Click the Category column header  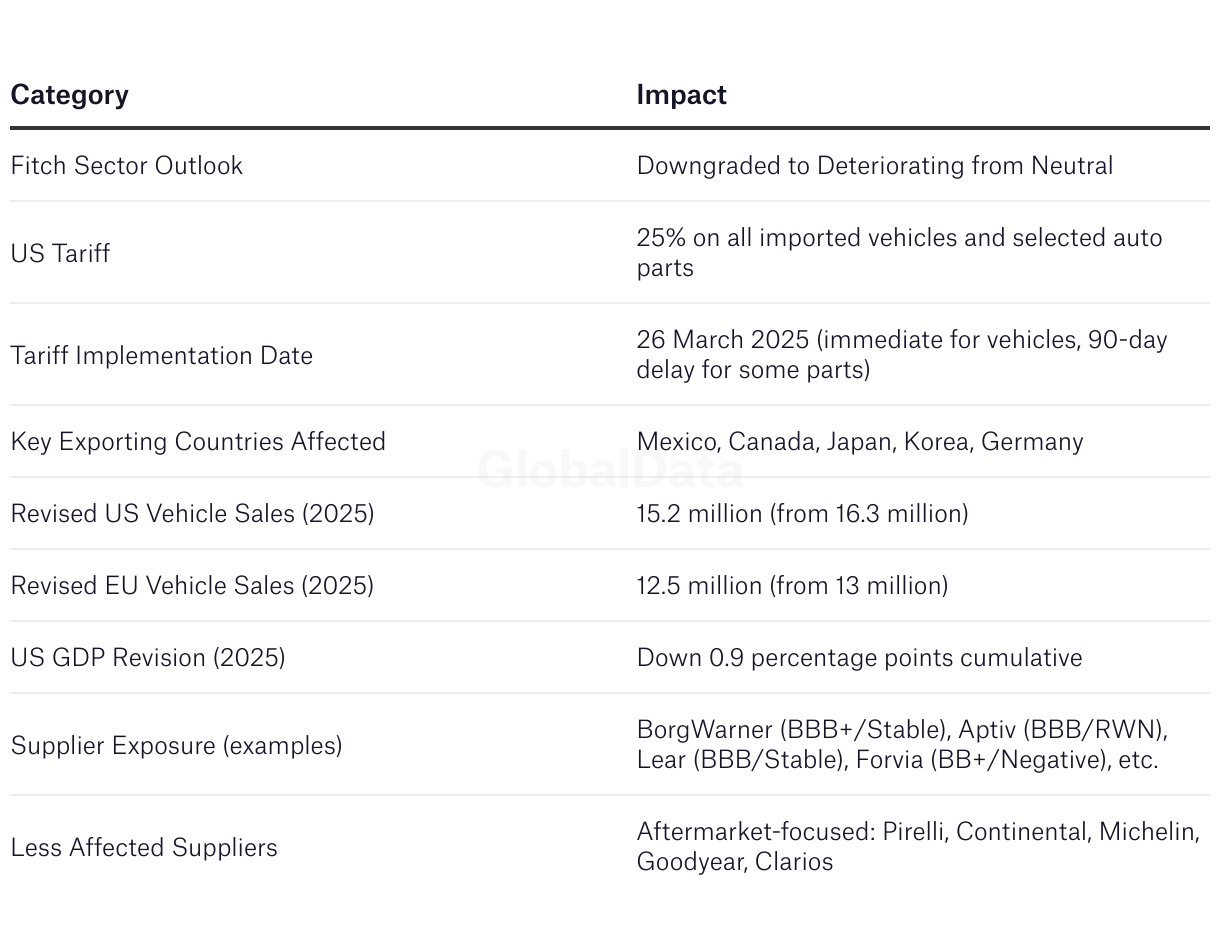pos(70,95)
